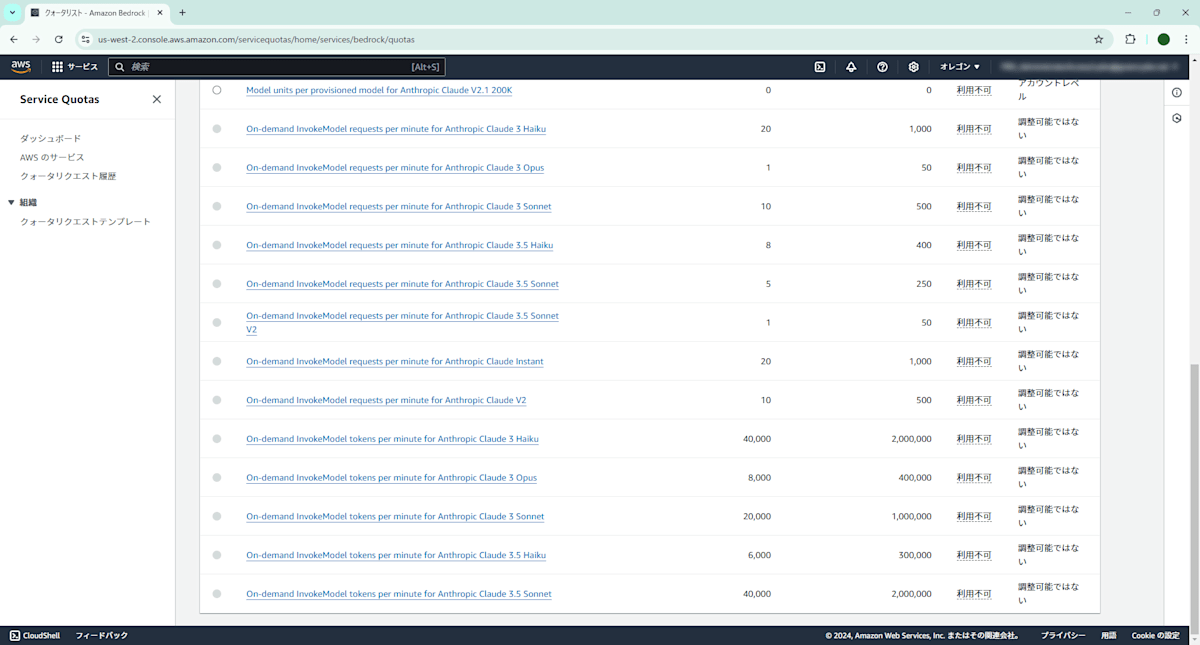Open the services grid menu icon
The height and width of the screenshot is (645, 1200).
(x=57, y=67)
